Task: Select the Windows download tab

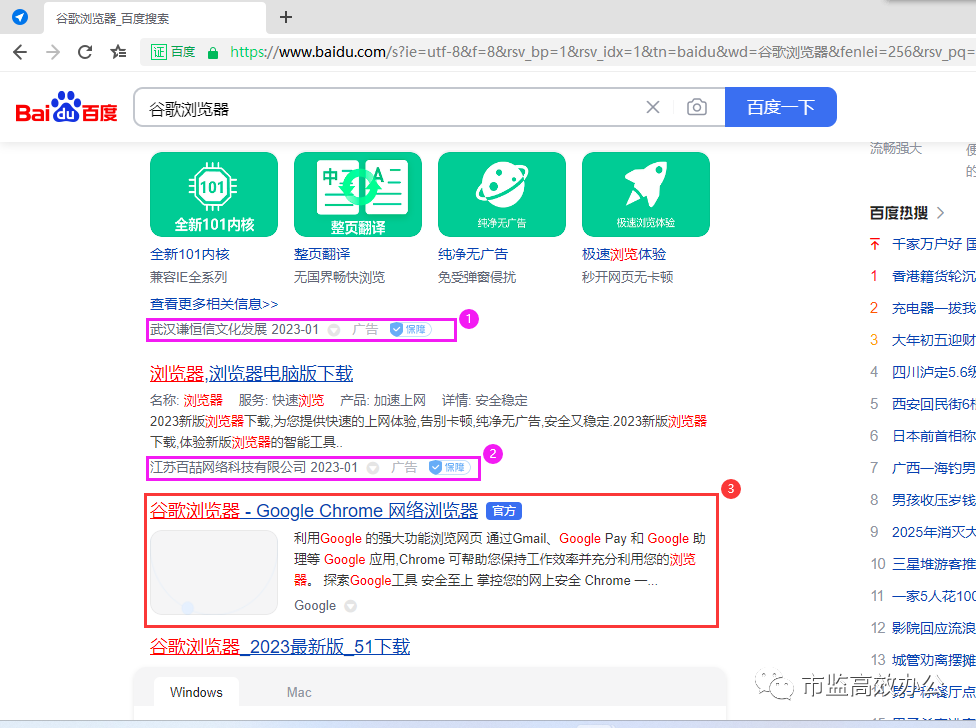Action: pyautogui.click(x=196, y=692)
